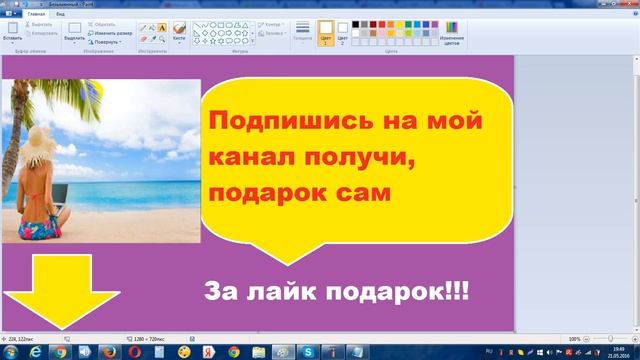
Task: Choose the Polygon shape
Action: 237,25
